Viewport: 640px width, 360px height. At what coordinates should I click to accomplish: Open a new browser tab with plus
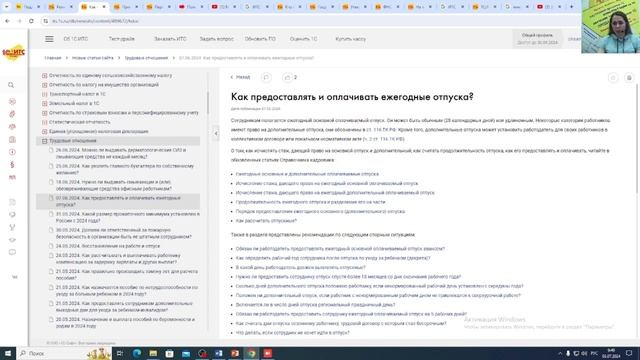click(x=572, y=7)
